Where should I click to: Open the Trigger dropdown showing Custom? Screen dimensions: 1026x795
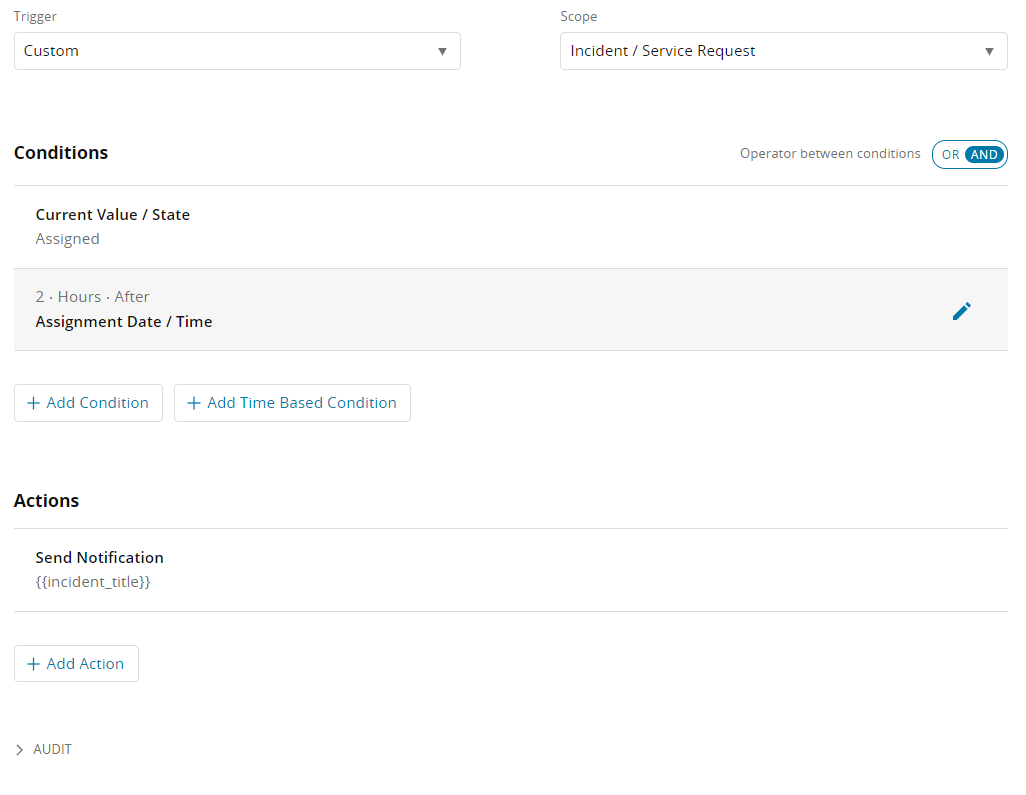[237, 51]
